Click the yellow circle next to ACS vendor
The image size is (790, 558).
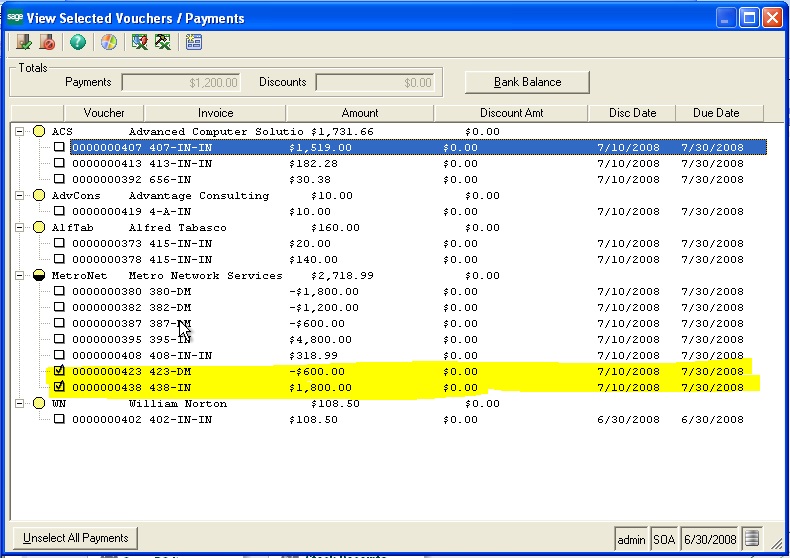click(39, 131)
